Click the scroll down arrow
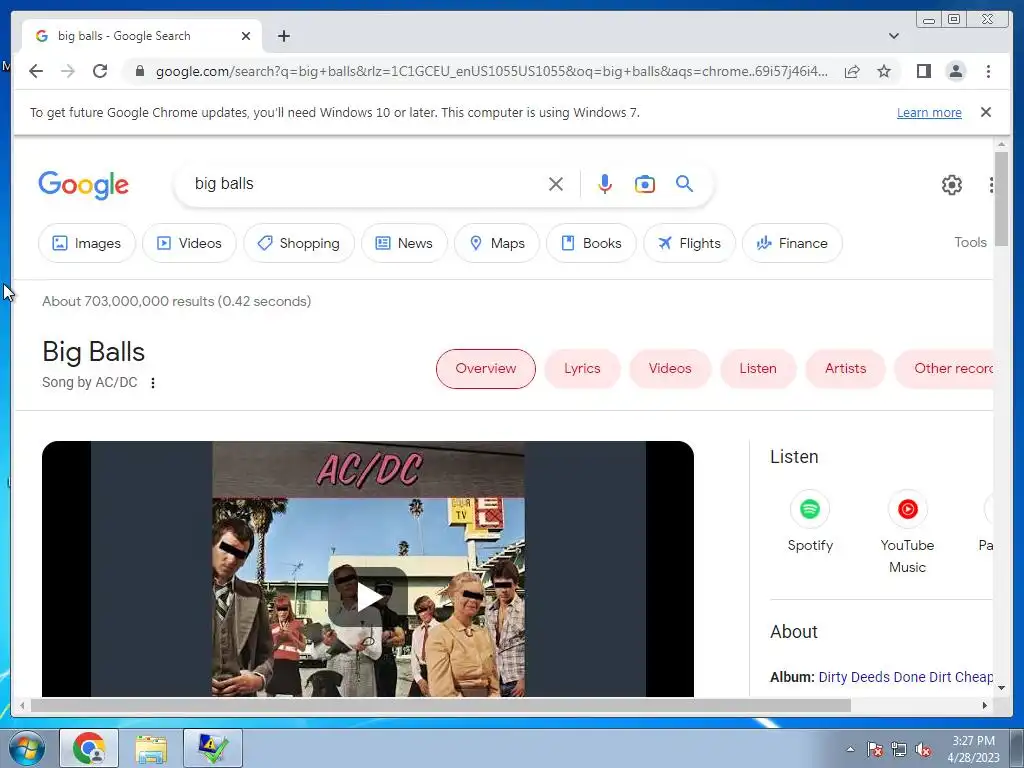This screenshot has height=768, width=1024. point(1001,687)
